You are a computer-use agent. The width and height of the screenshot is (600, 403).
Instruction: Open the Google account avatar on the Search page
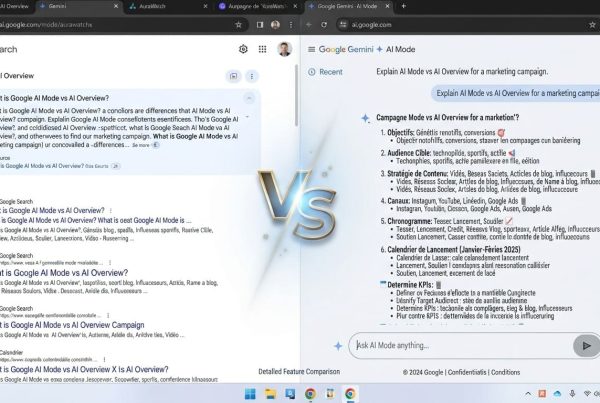point(284,49)
